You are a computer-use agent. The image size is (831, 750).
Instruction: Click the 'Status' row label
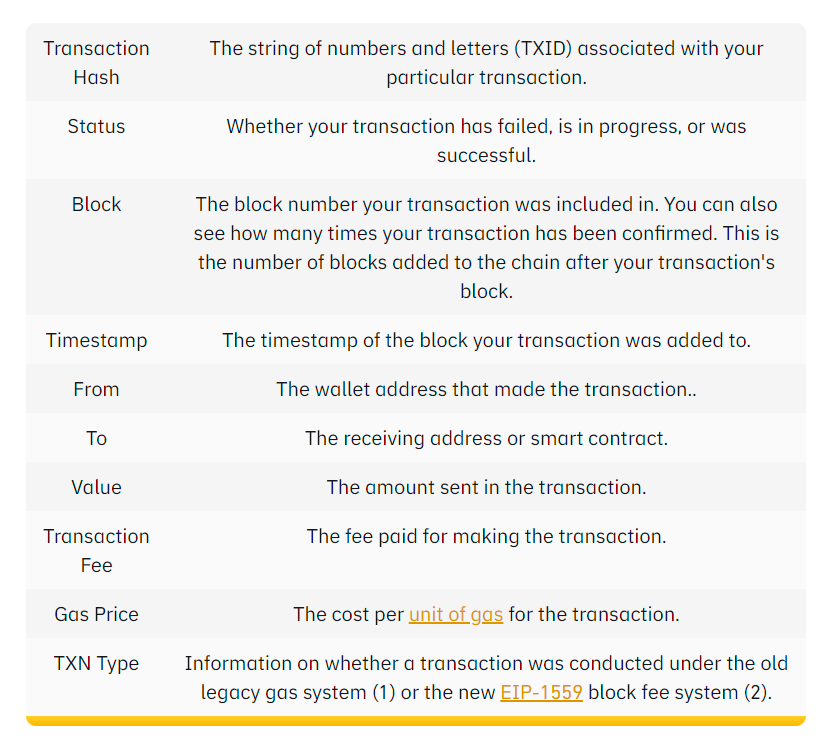click(x=96, y=126)
